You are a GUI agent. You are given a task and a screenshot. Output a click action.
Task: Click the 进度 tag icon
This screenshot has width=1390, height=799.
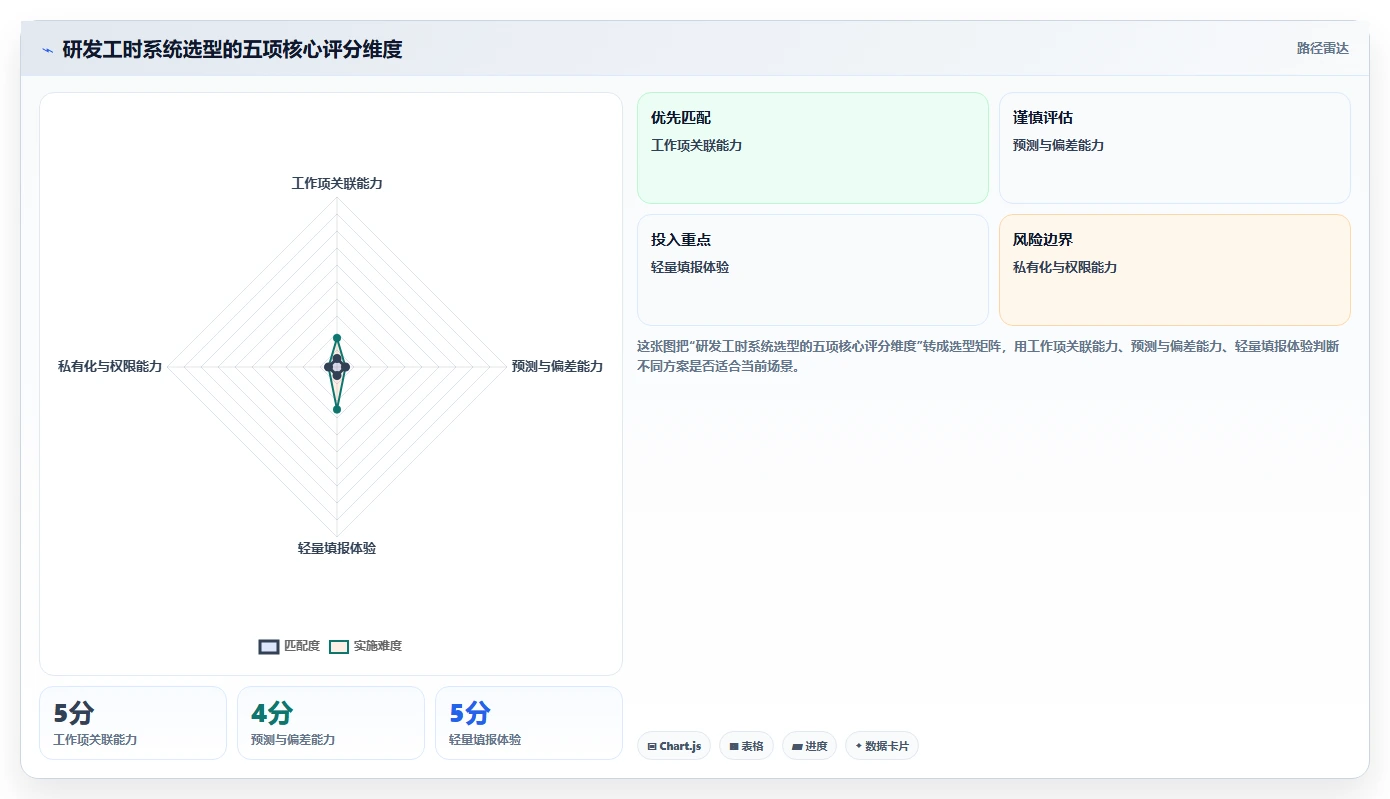pos(796,747)
